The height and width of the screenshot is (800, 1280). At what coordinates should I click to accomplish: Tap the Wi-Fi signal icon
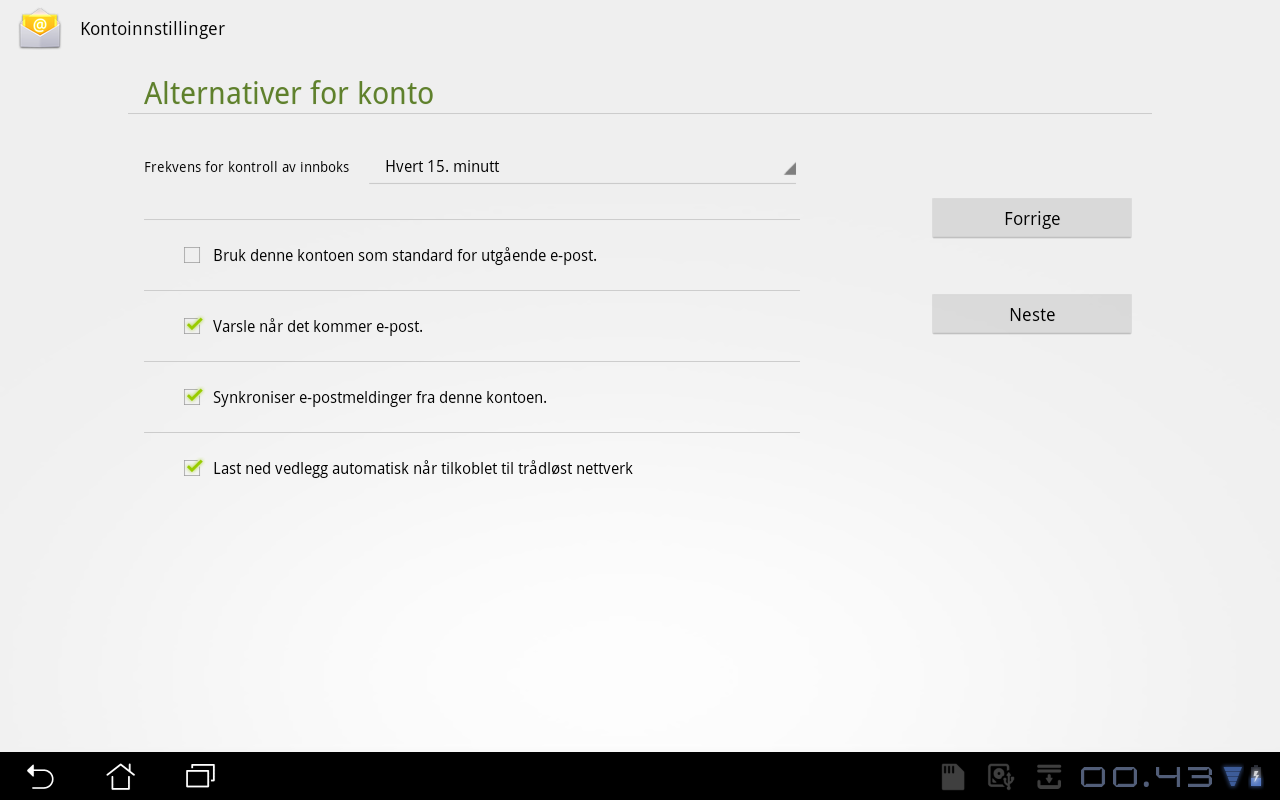1232,776
